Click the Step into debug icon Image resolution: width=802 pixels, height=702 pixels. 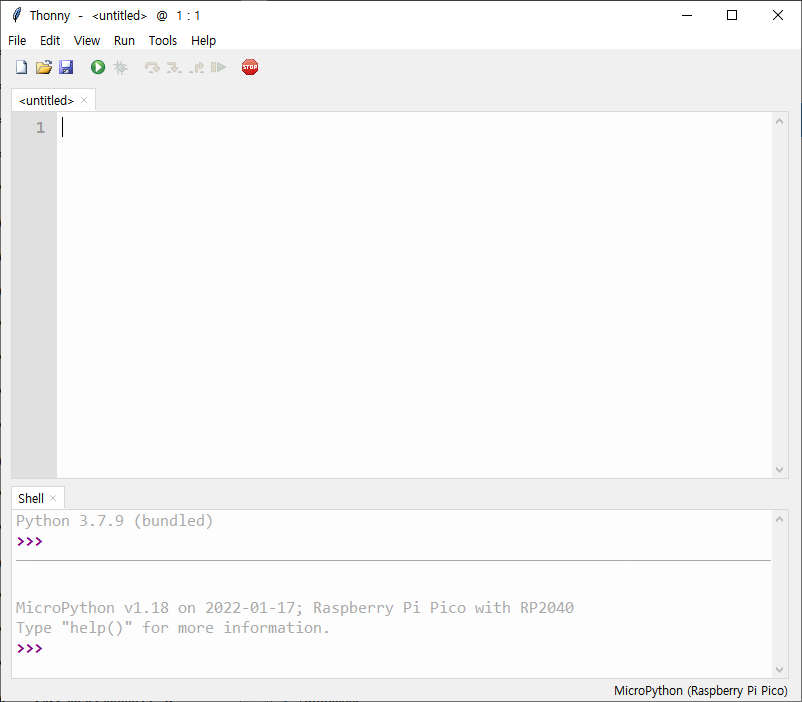[174, 68]
